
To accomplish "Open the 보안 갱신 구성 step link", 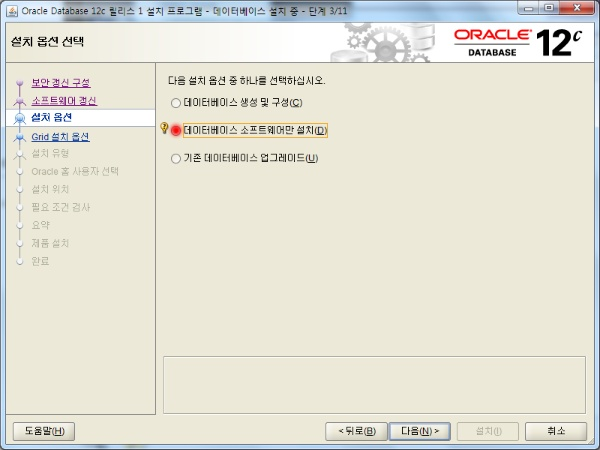I will [61, 83].
